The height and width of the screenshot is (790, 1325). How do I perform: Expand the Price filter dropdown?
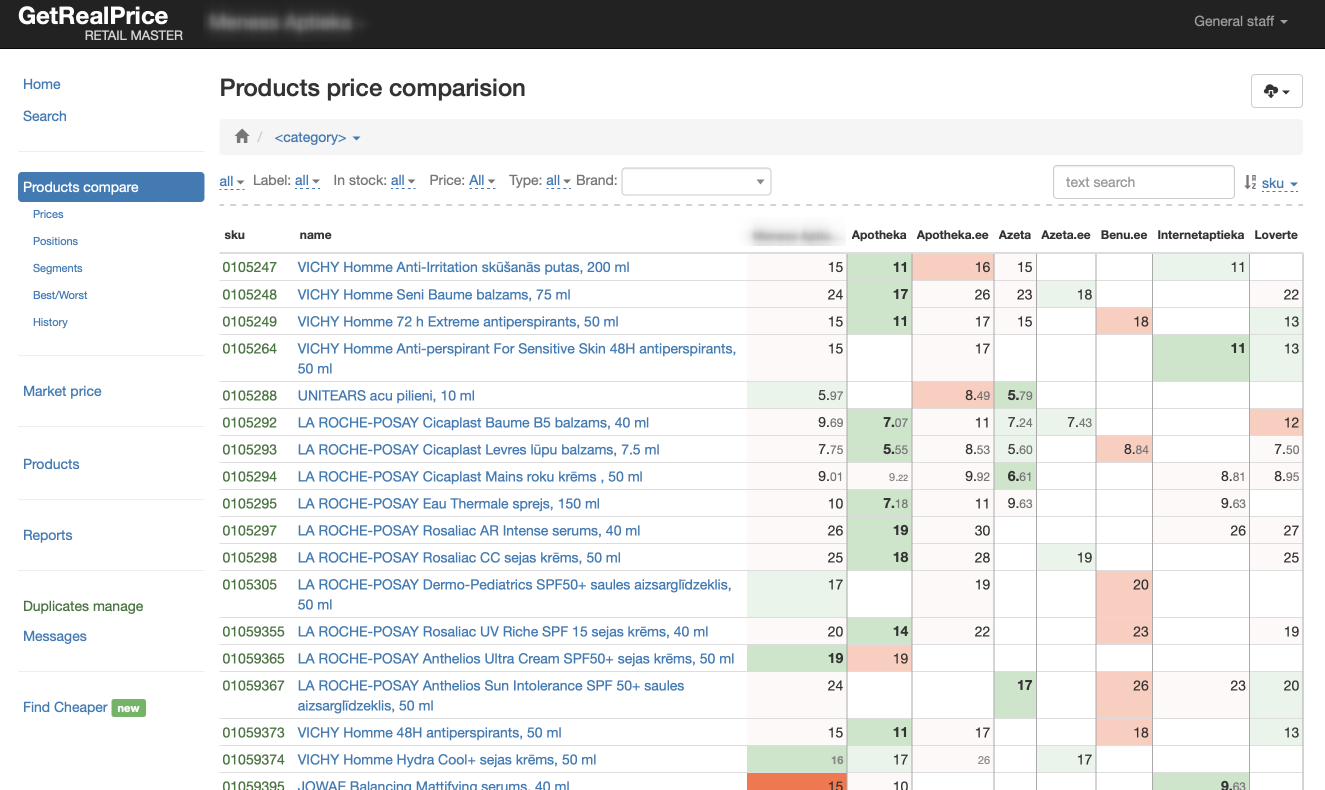point(483,181)
